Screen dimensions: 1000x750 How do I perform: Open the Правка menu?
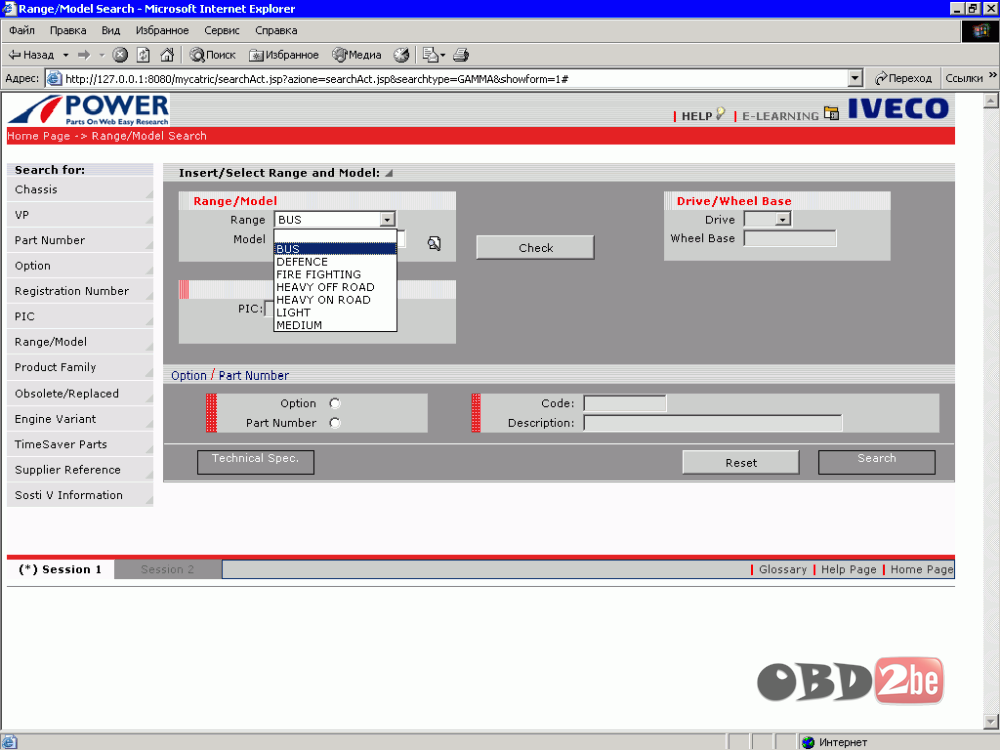point(68,30)
